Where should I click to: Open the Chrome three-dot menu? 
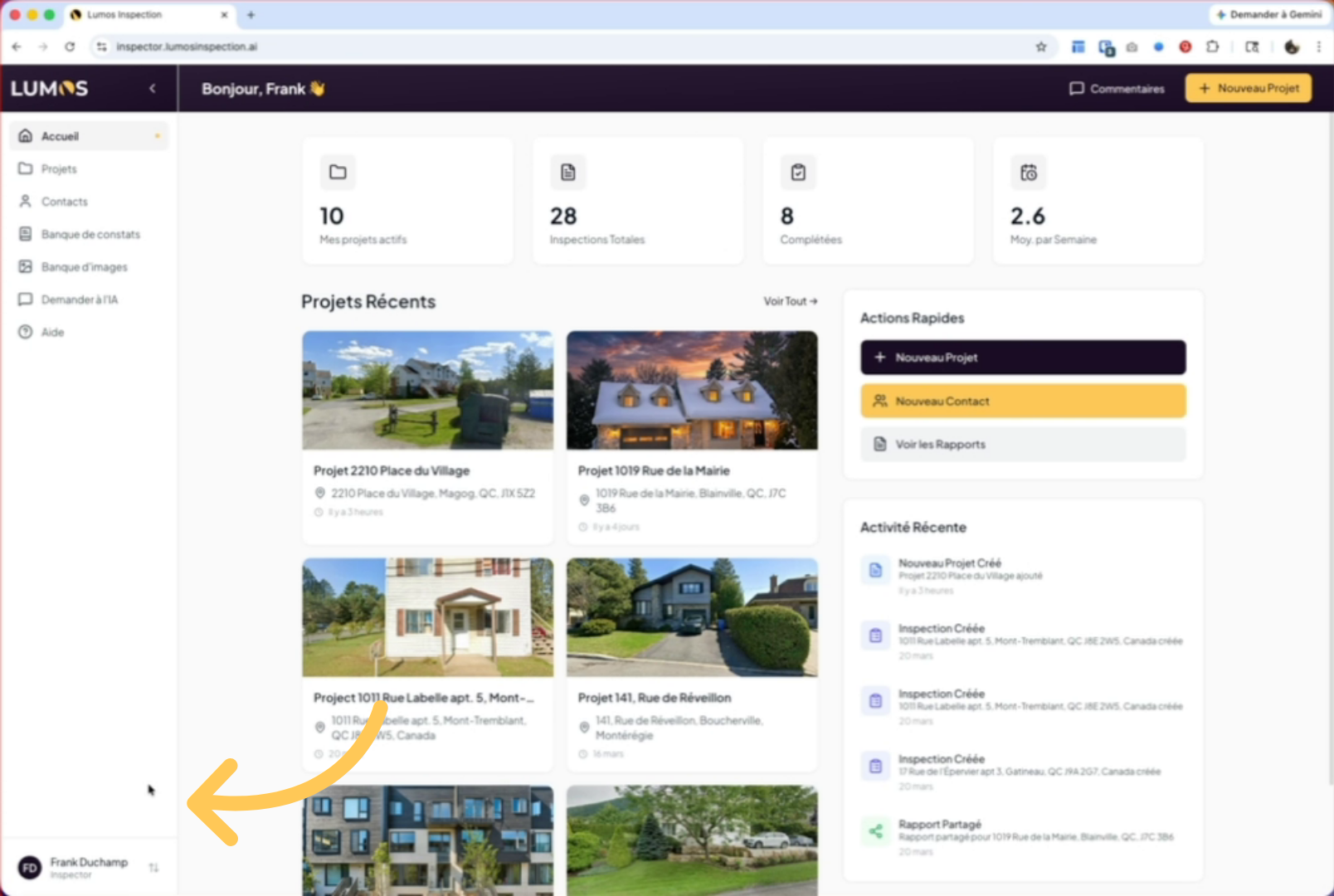(x=1318, y=46)
